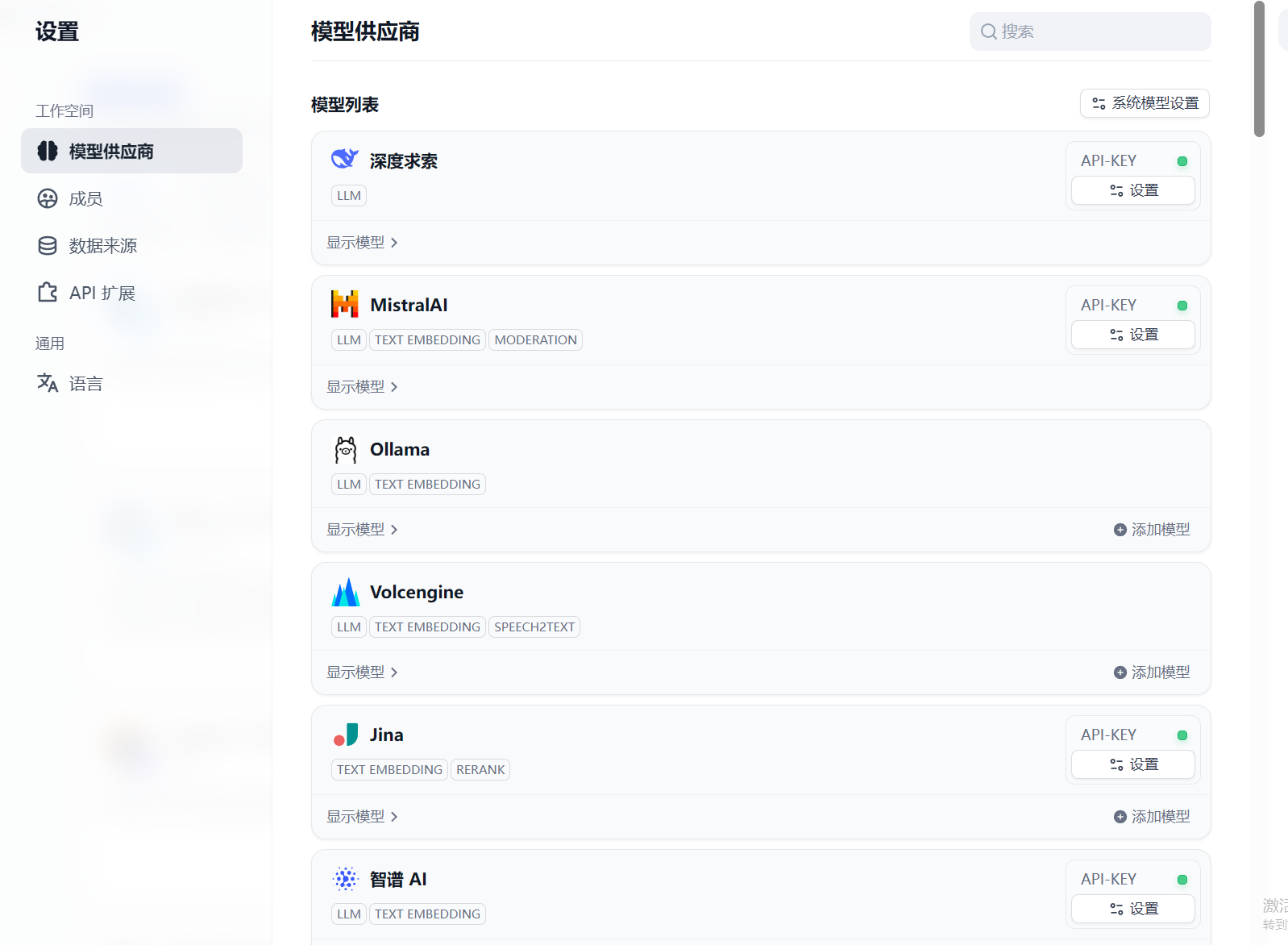
Task: Click the Ollama llama logo
Action: [x=345, y=449]
